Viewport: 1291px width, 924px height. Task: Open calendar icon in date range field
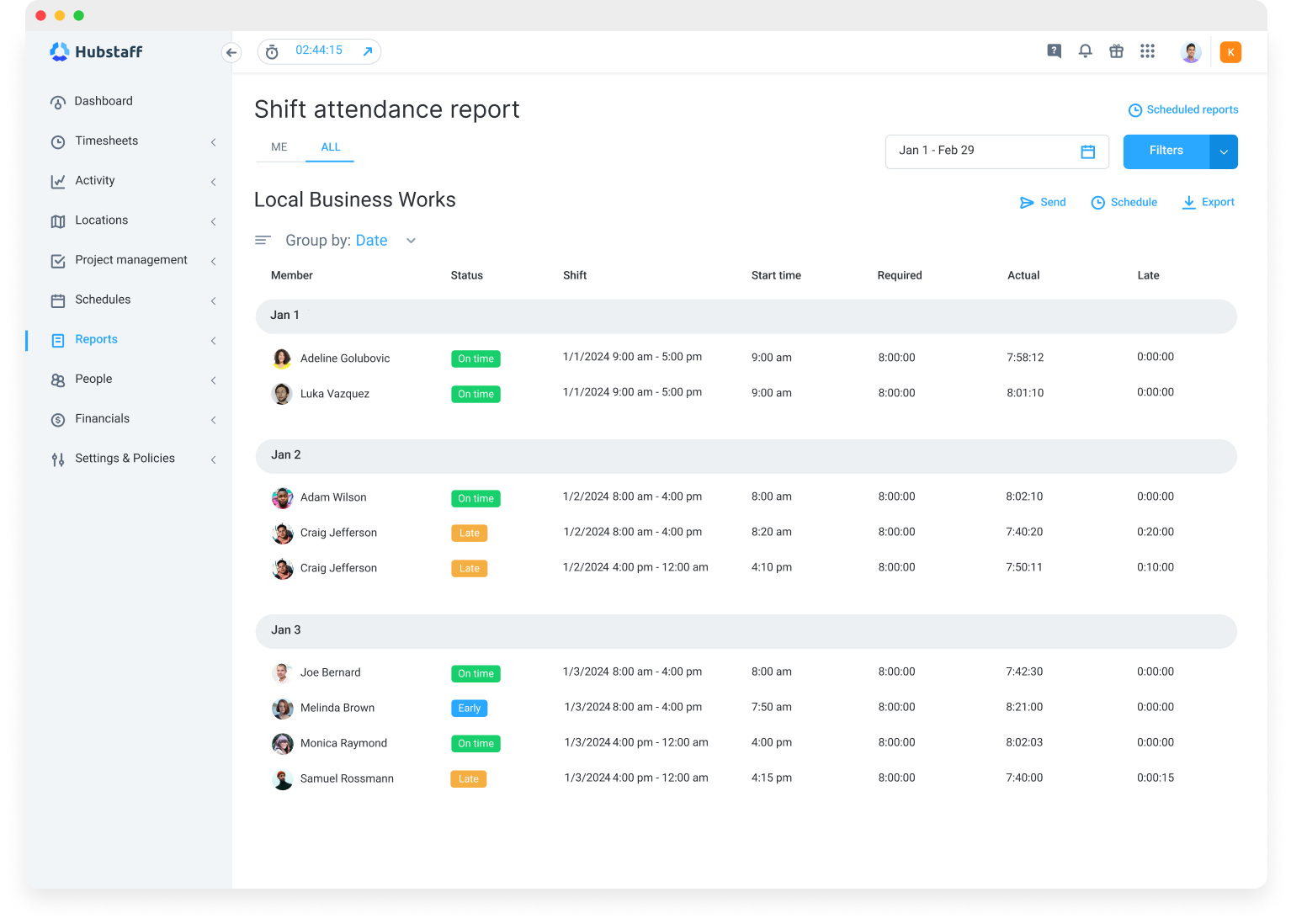click(x=1087, y=151)
